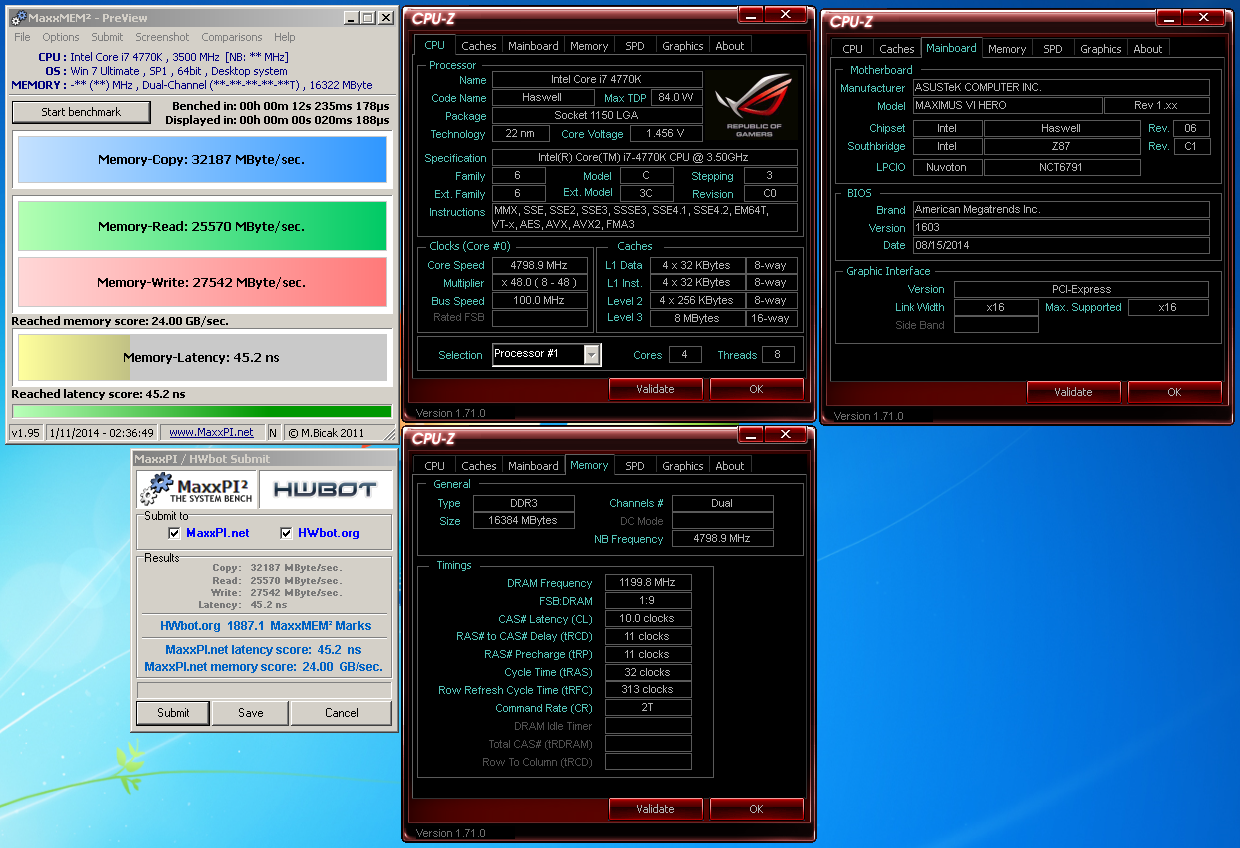Viewport: 1240px width, 848px height.
Task: Click Save in the HWbot Submit dialog
Action: tap(251, 713)
